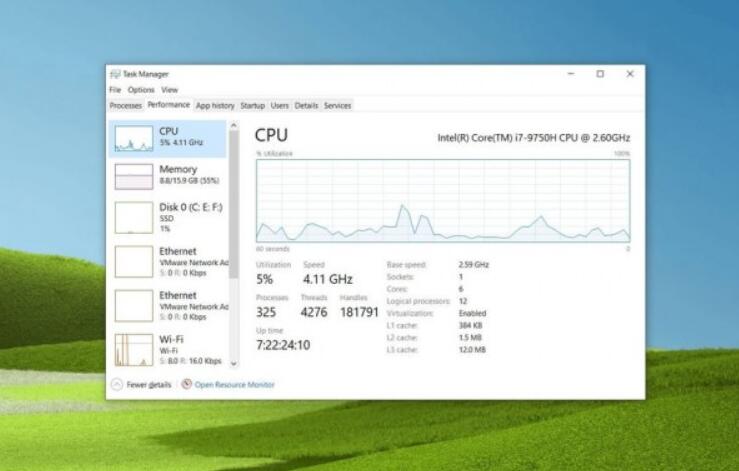Click the 5% utilization value

[x=265, y=279]
